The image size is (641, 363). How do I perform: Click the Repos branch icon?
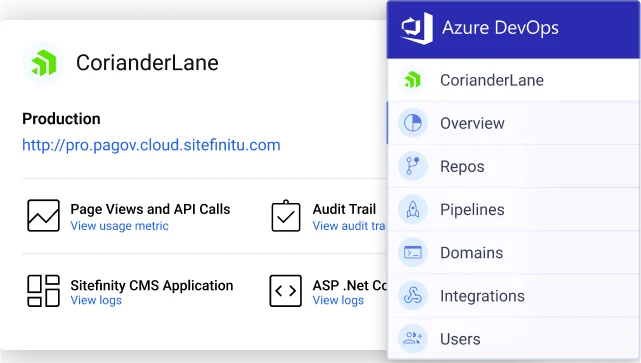[412, 166]
